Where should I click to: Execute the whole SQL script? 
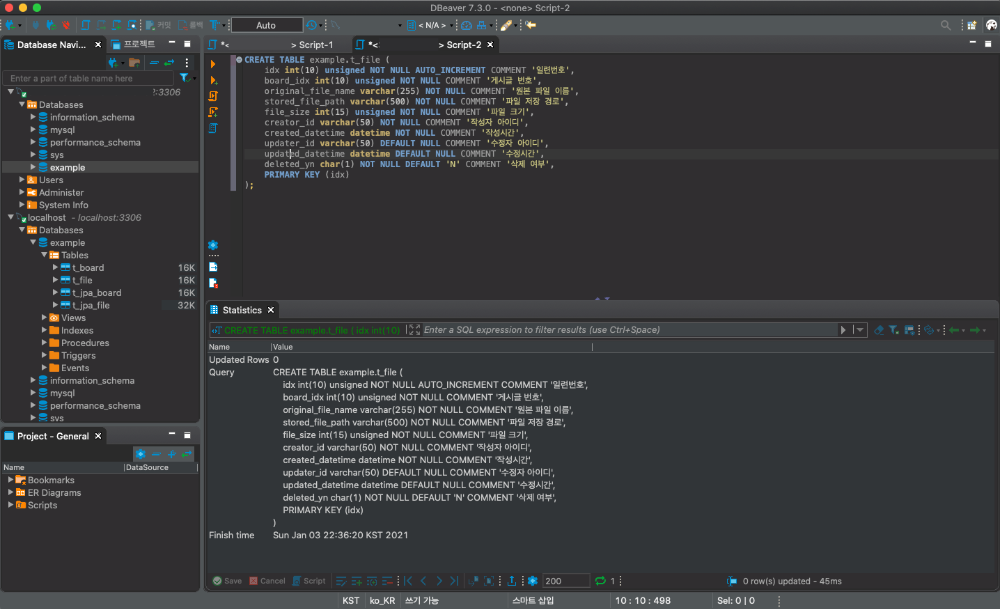click(x=213, y=96)
